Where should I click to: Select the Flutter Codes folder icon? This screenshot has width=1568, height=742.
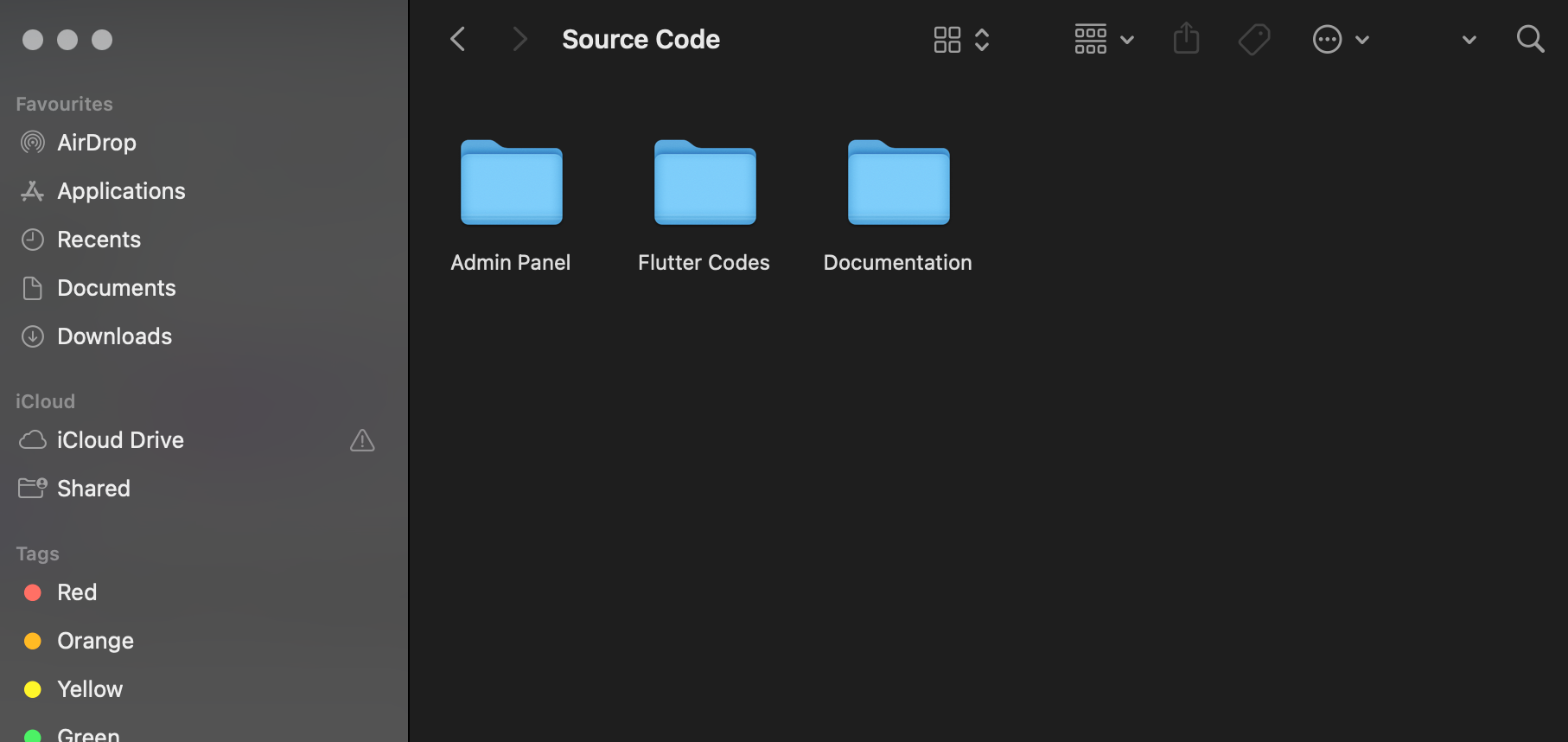[705, 182]
